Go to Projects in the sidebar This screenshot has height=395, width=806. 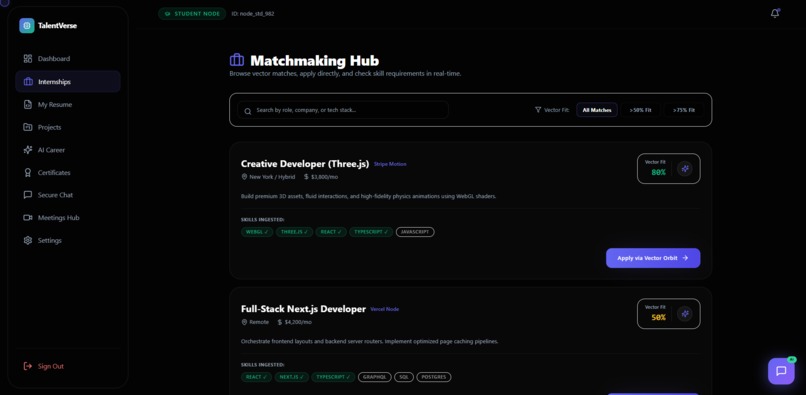pyautogui.click(x=68, y=127)
